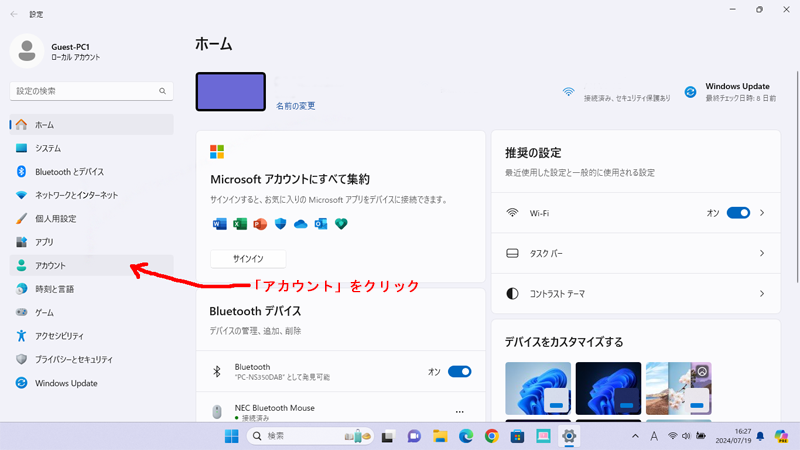Click the 名前の変更 link
The image size is (800, 450).
tap(295, 106)
